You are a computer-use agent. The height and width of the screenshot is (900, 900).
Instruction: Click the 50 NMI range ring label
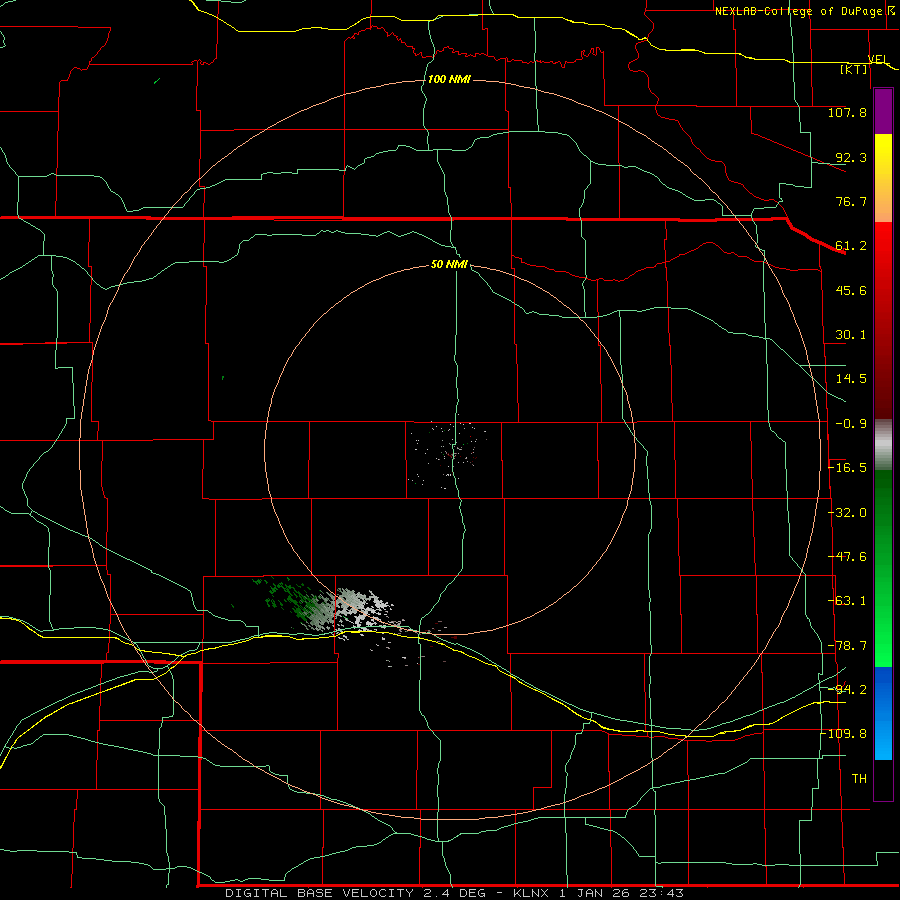point(449,265)
